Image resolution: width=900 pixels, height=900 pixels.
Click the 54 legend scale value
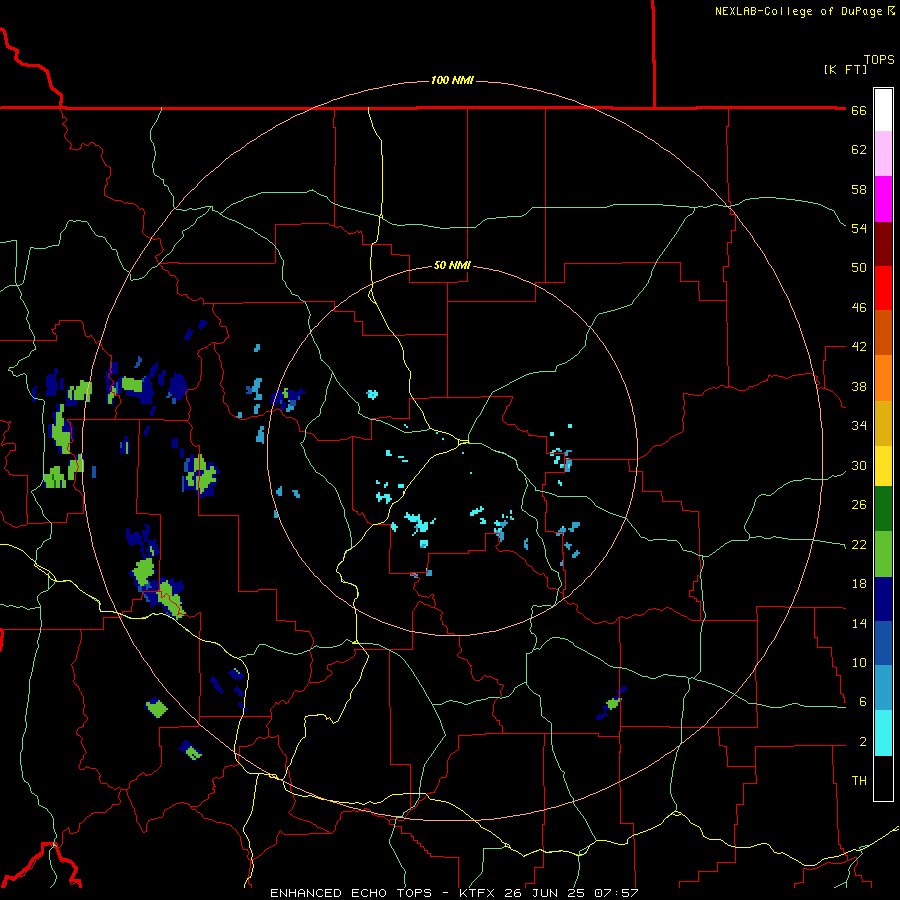[x=859, y=228]
